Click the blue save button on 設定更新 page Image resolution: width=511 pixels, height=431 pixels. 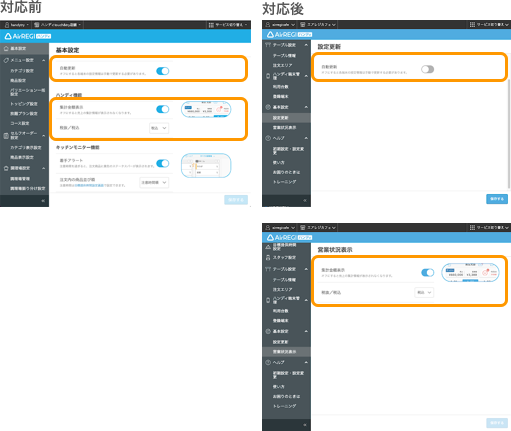coord(497,199)
